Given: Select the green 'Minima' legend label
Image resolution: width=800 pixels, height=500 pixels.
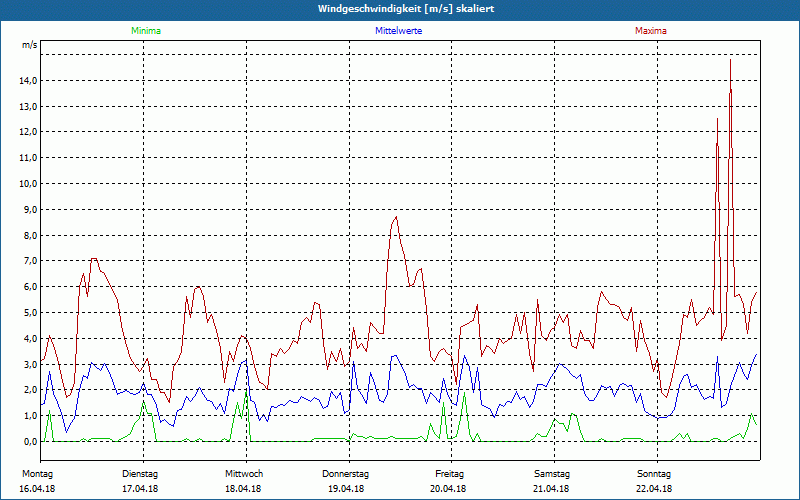Looking at the screenshot, I should [x=146, y=31].
